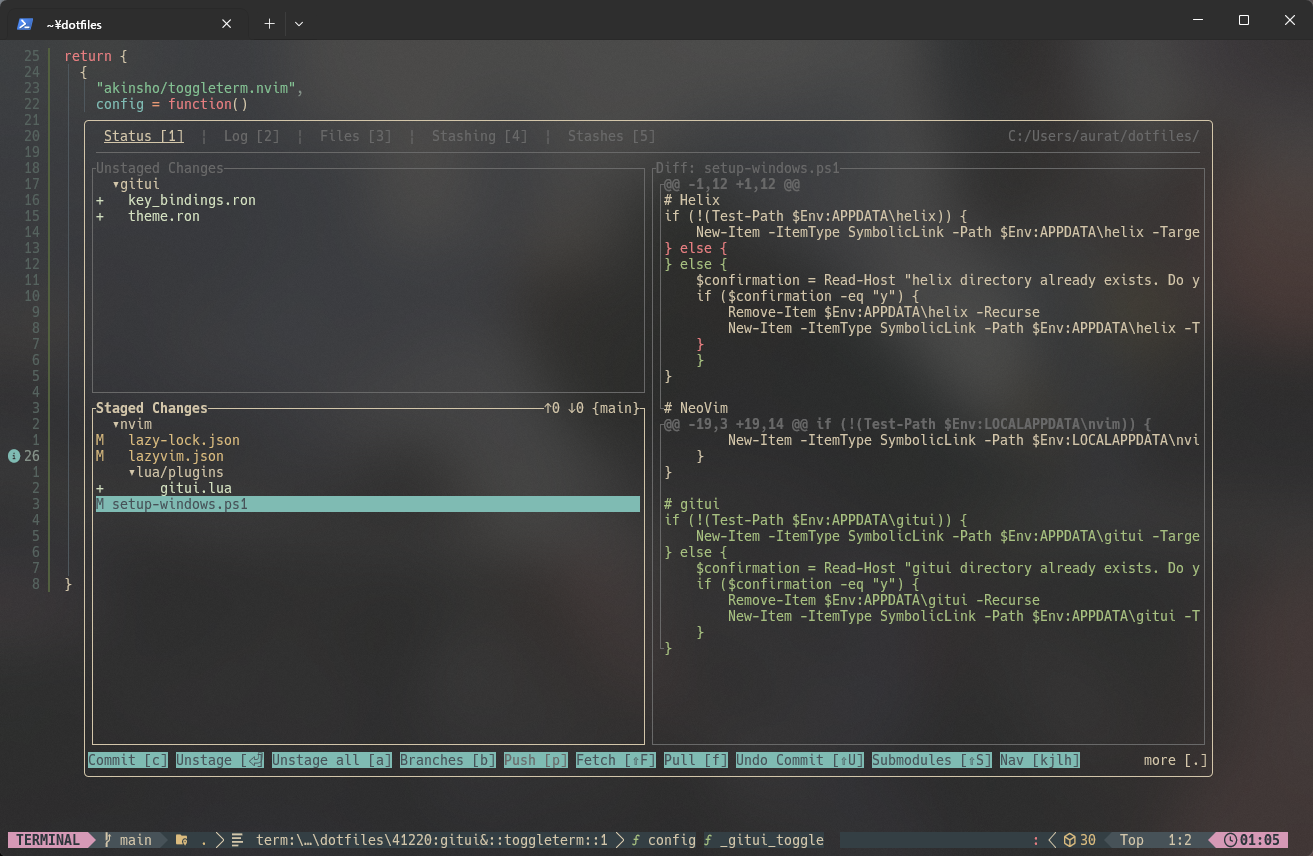
Task: Select lazy-lock.json in Staged Changes
Action: (184, 440)
